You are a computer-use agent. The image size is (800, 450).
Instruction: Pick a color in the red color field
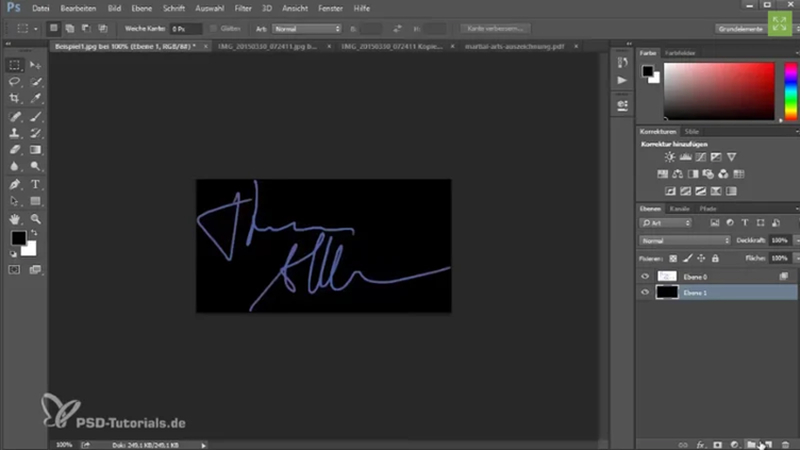pyautogui.click(x=719, y=91)
